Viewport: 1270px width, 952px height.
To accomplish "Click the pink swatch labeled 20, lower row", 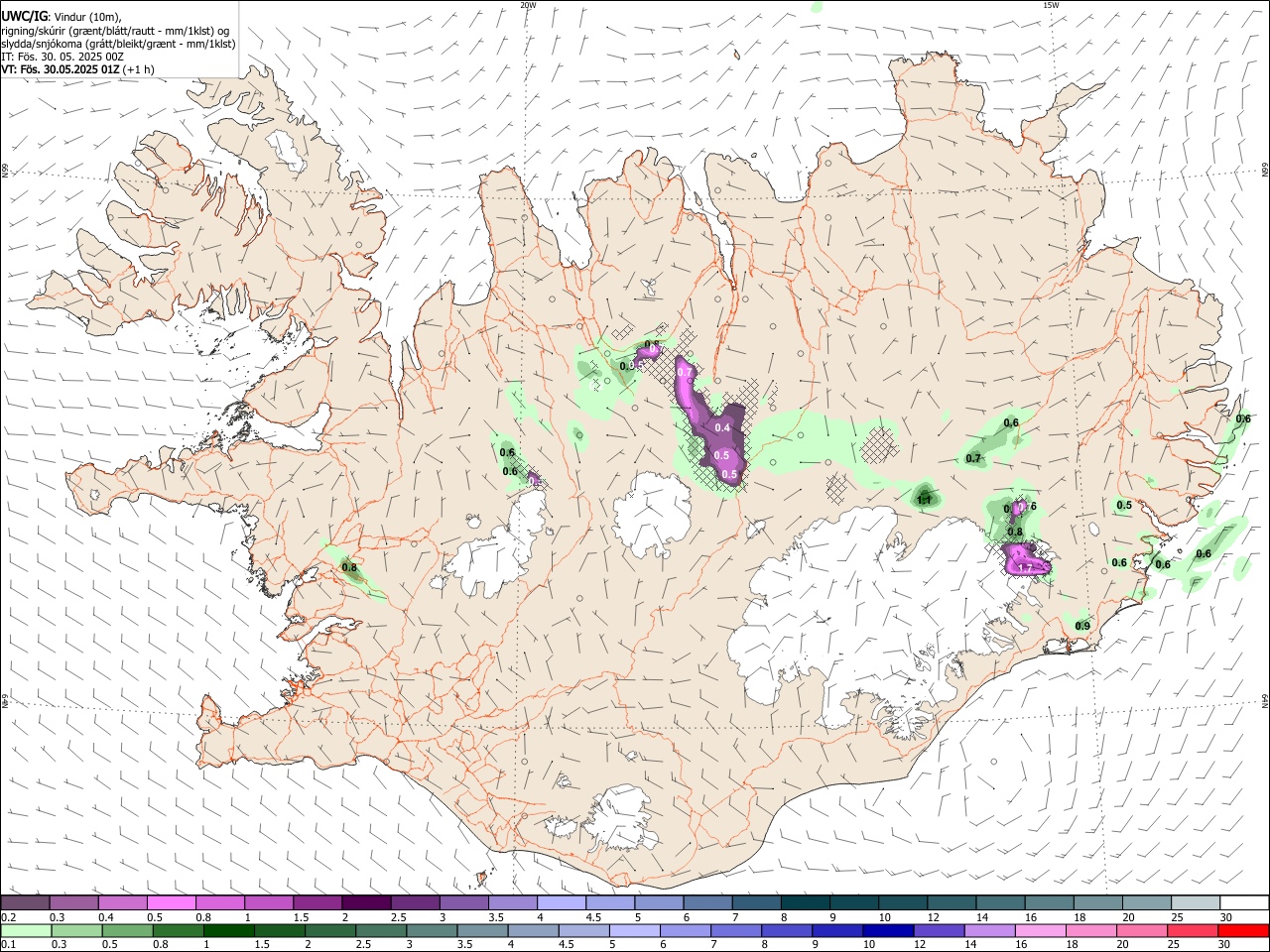I will (x=1140, y=930).
